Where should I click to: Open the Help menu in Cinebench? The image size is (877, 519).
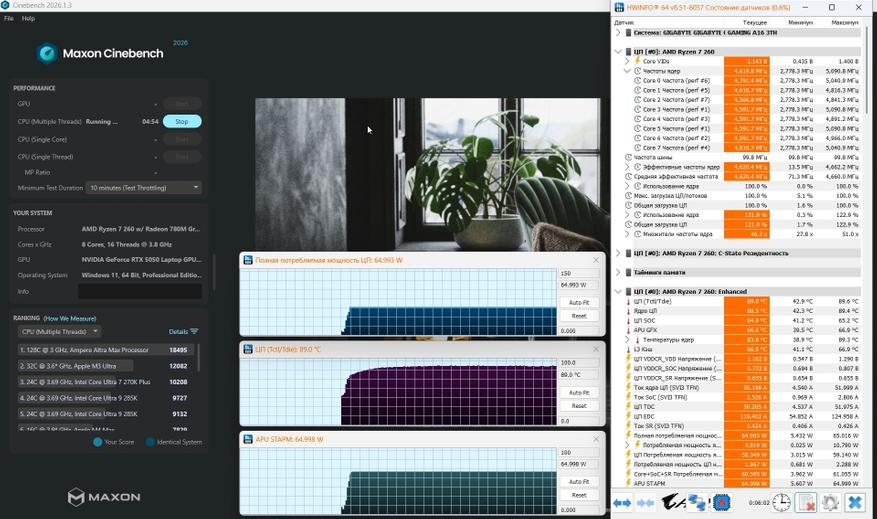[x=29, y=18]
